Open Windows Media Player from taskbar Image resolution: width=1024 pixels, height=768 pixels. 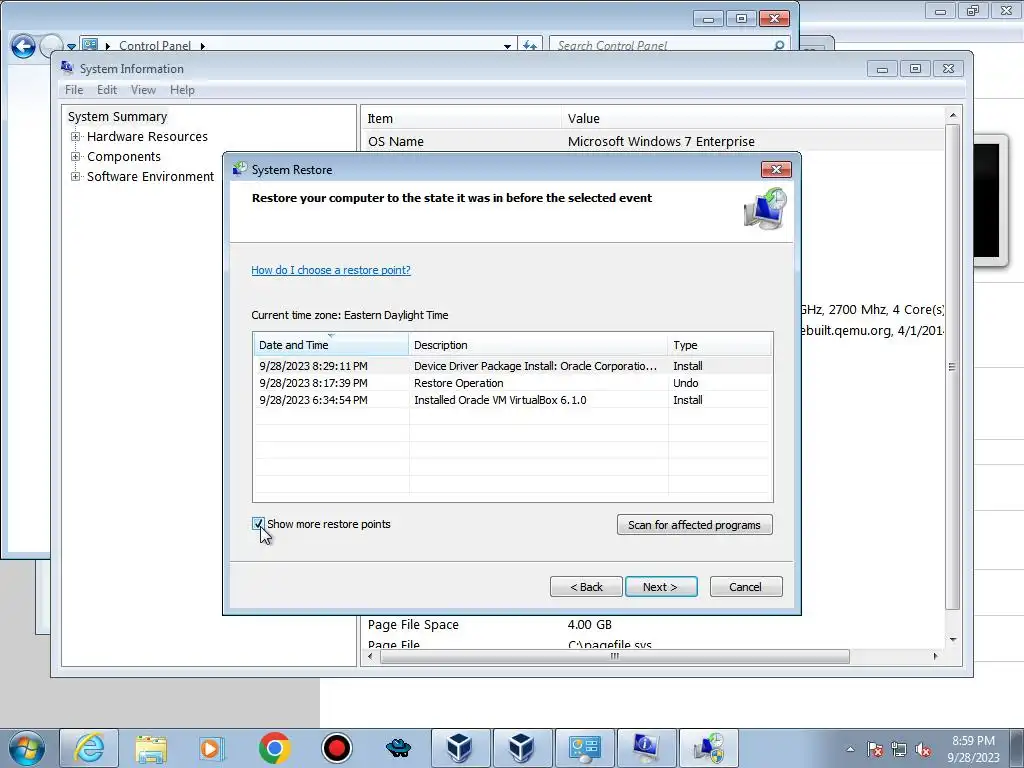click(212, 748)
